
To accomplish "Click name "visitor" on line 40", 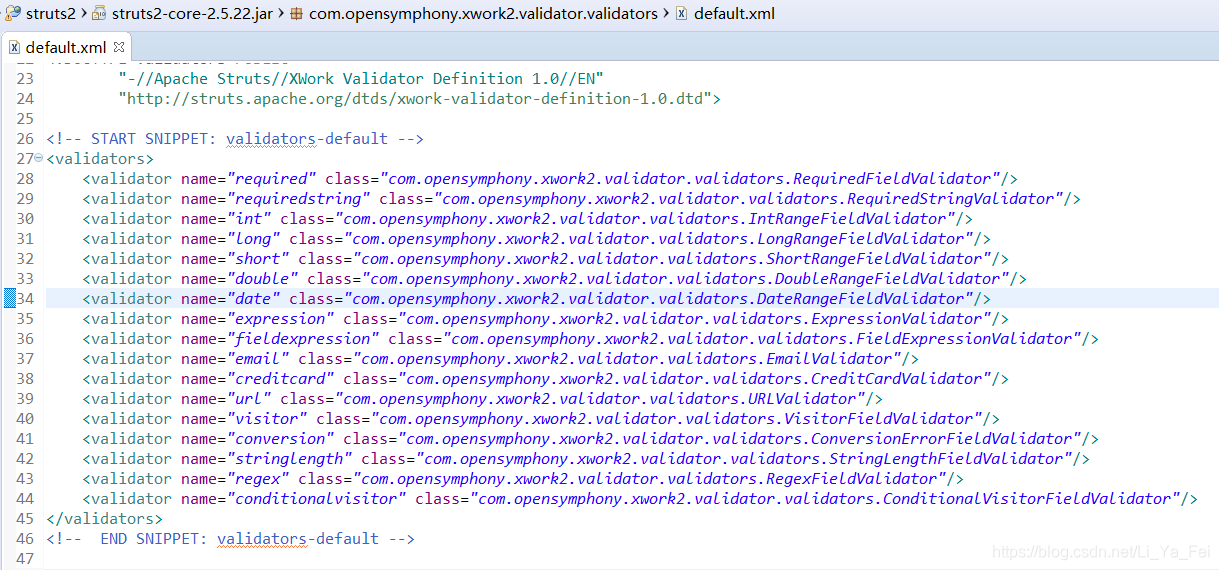I will pos(267,418).
